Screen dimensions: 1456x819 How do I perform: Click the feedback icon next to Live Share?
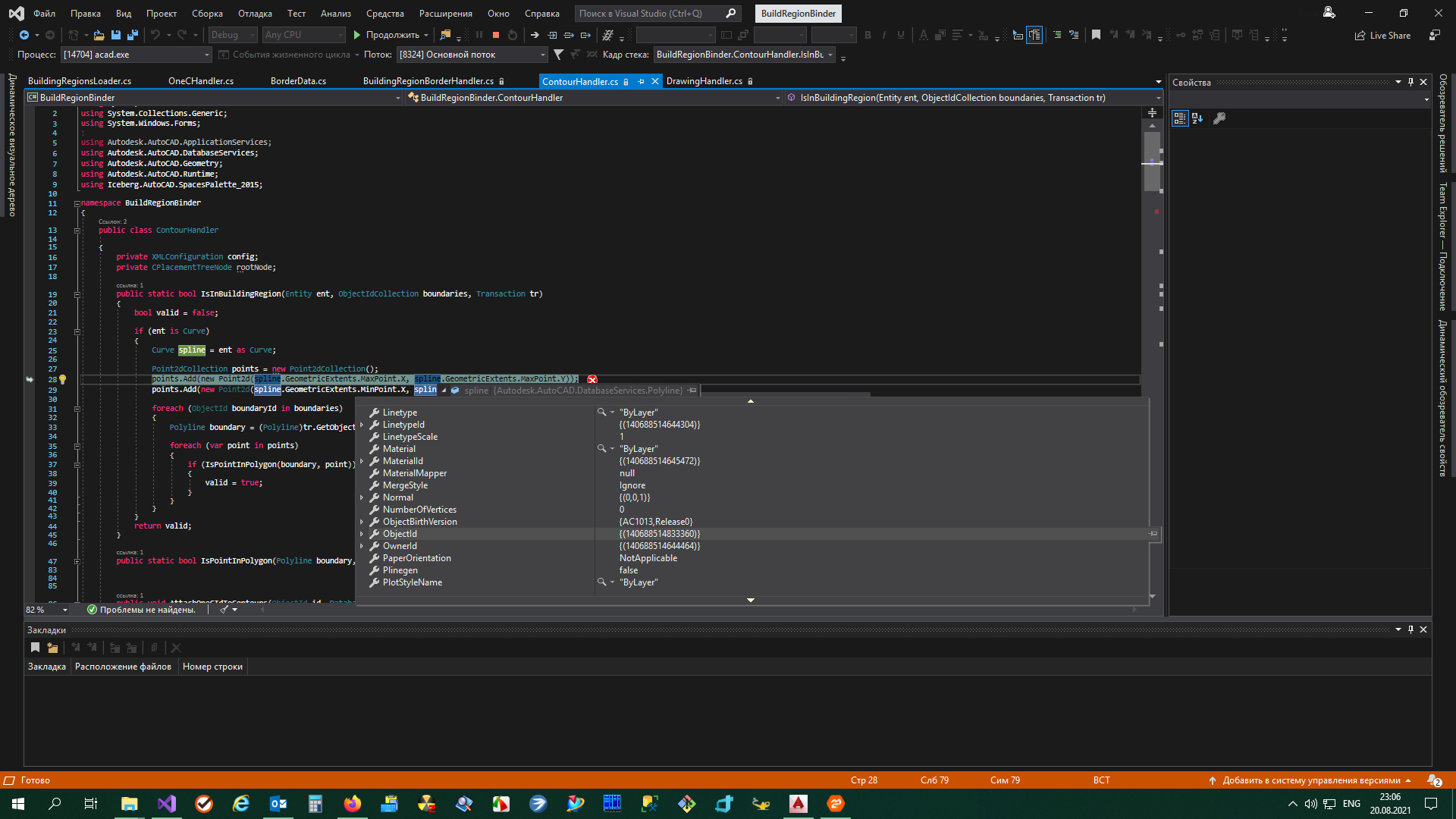click(x=1434, y=35)
